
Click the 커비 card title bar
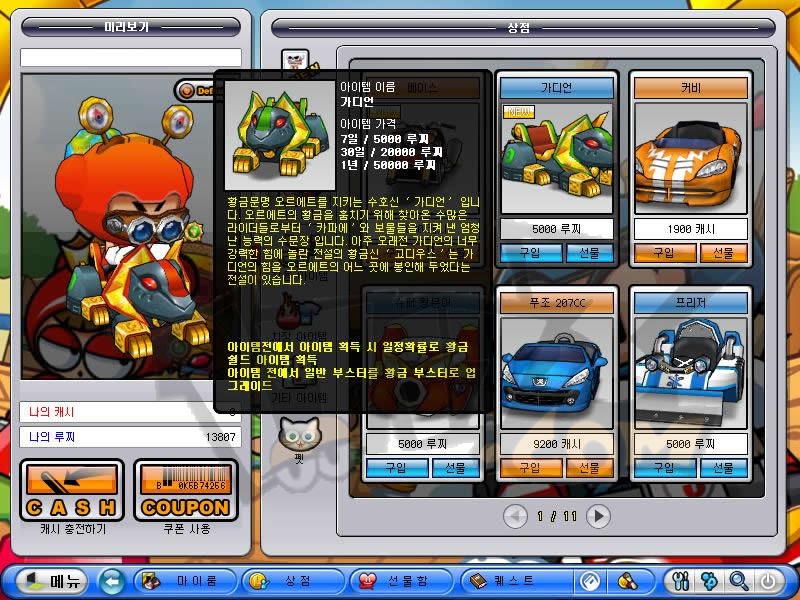tap(690, 88)
